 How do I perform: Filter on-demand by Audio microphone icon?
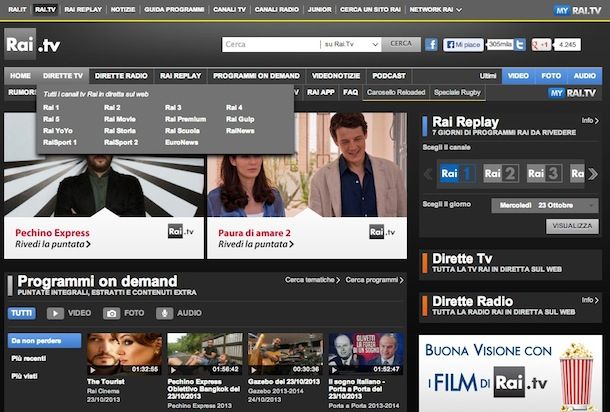point(165,313)
